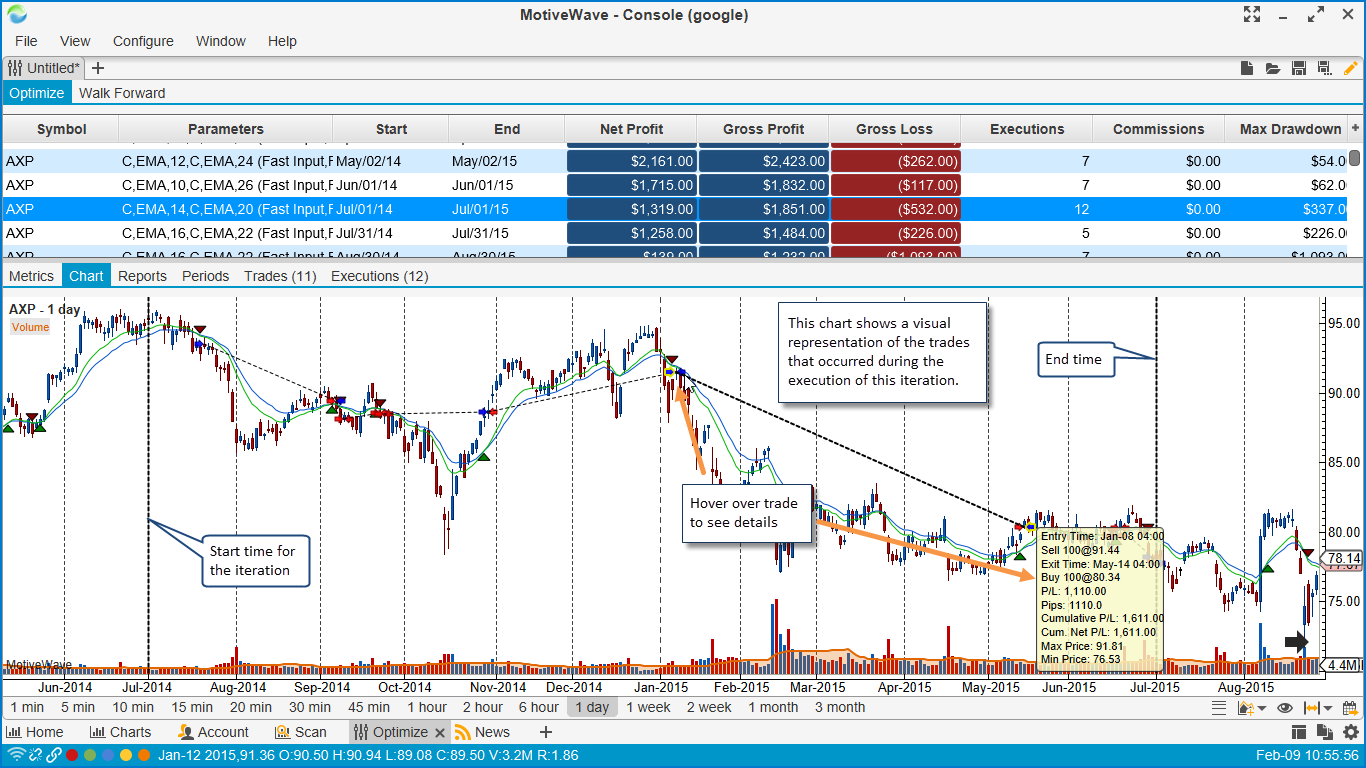
Task: Switch timeframe to 1 week
Action: pyautogui.click(x=648, y=707)
